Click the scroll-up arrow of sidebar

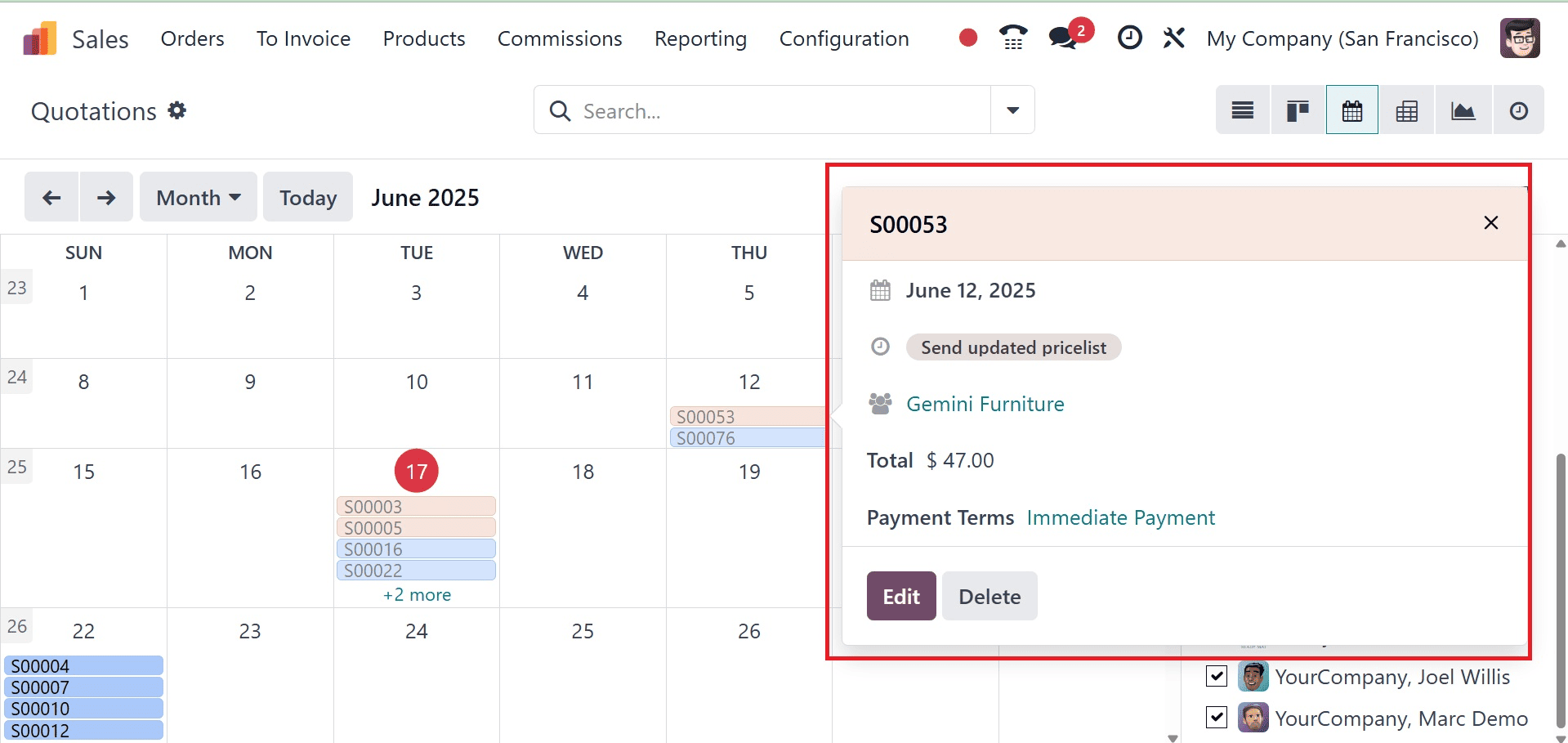point(1561,243)
